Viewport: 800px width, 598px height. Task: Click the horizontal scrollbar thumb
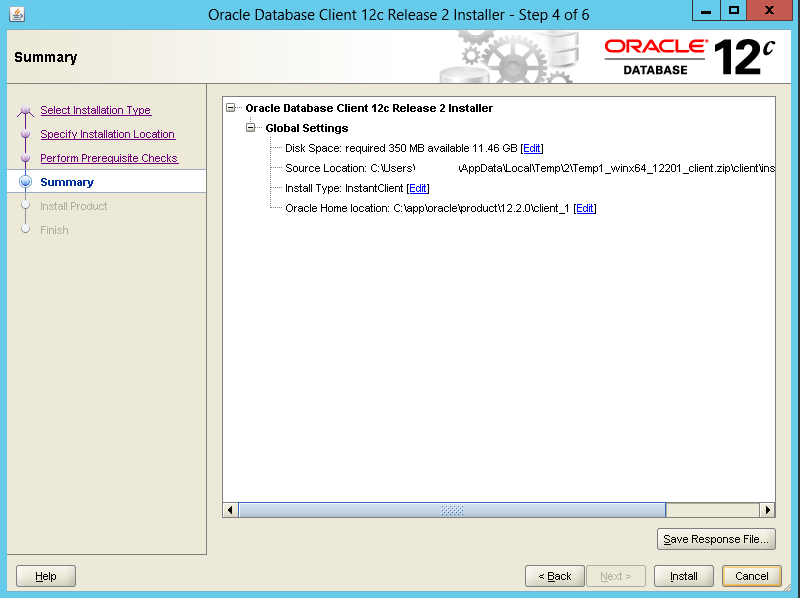[x=452, y=510]
